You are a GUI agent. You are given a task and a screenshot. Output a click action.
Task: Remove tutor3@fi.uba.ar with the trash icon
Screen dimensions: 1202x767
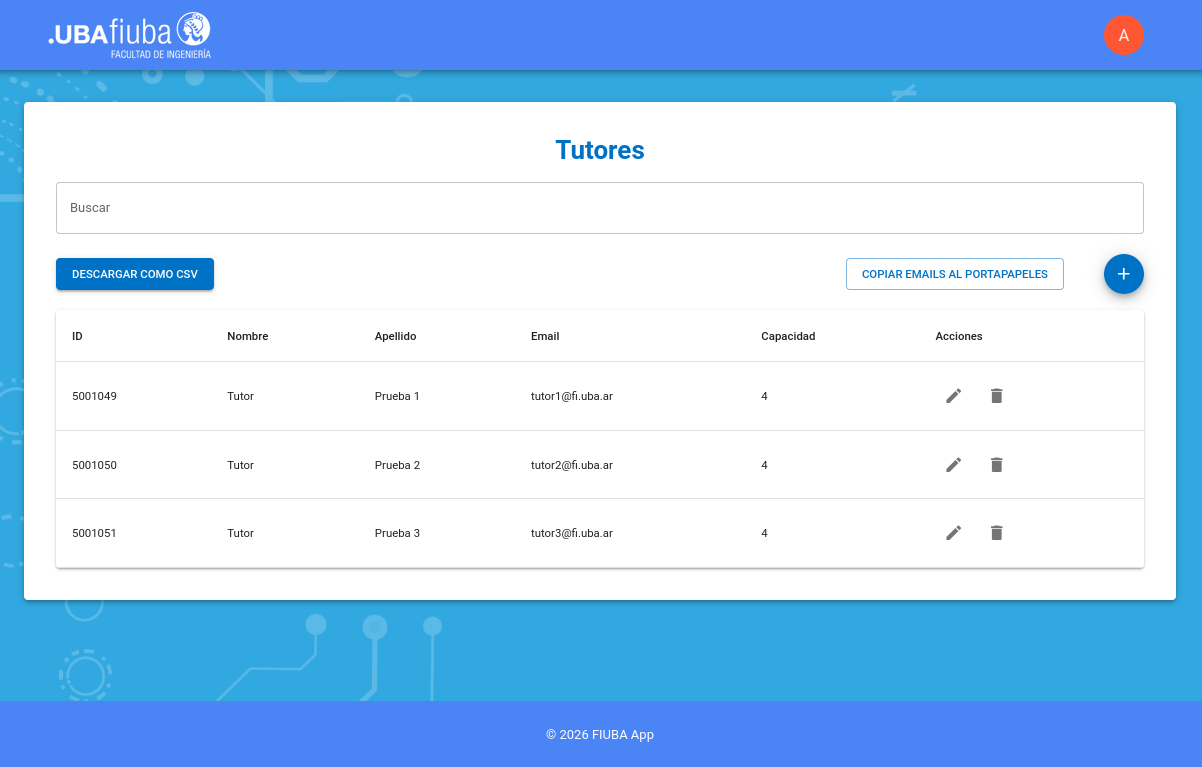[x=996, y=533]
